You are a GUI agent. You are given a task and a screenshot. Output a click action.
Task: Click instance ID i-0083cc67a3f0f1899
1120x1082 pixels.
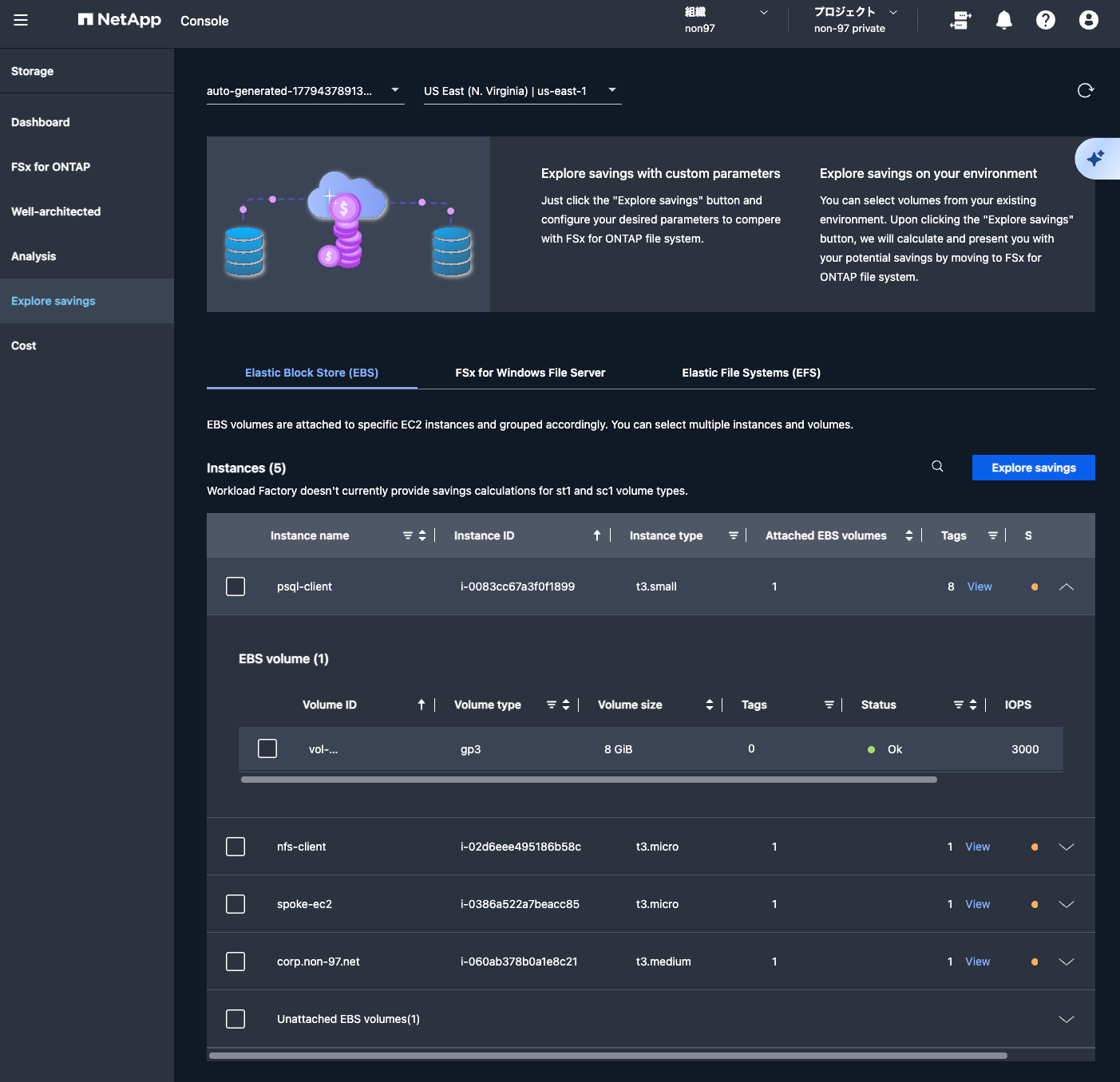517,586
